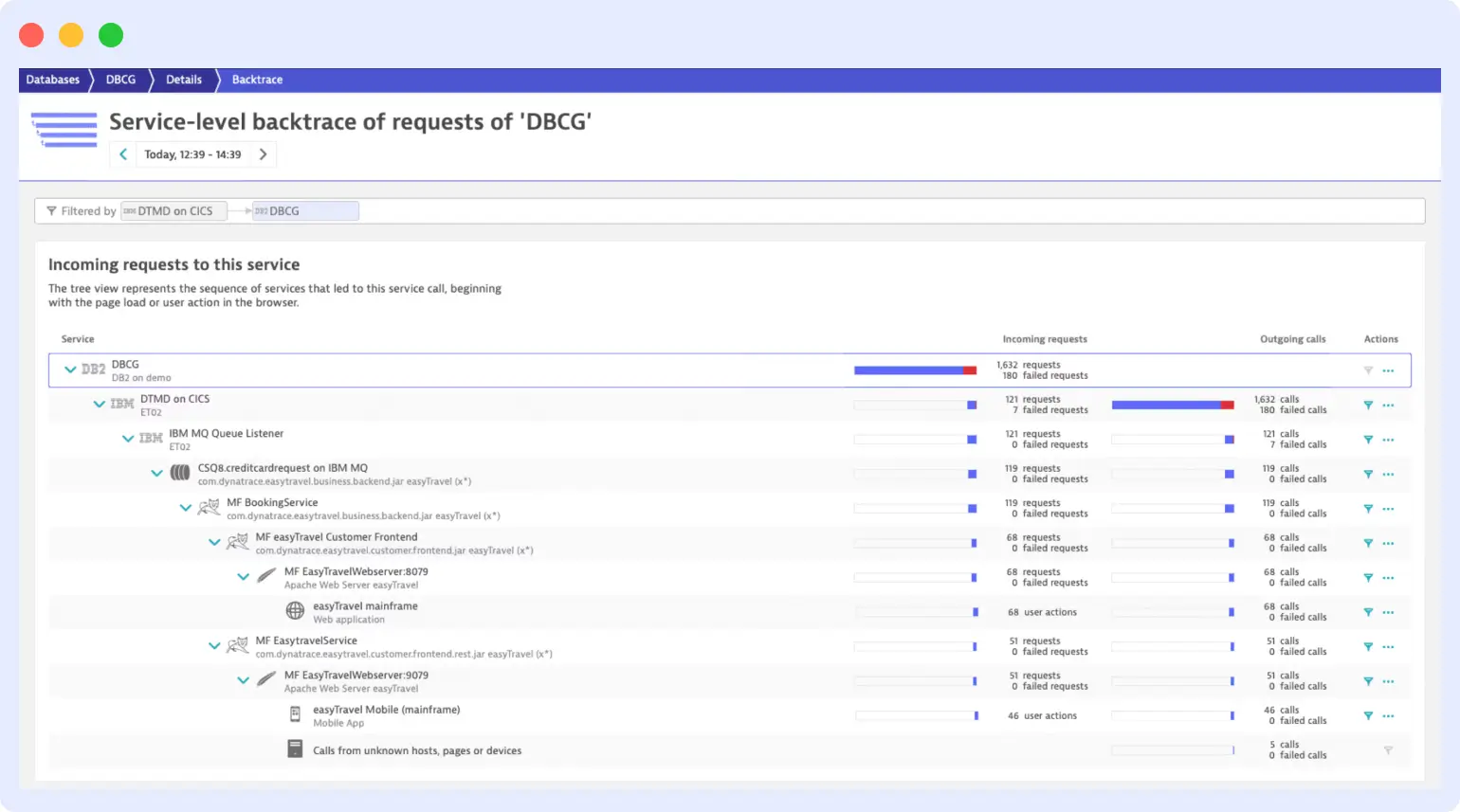
Task: Open MF easyTravel Customer Frontend name
Action: click(337, 537)
